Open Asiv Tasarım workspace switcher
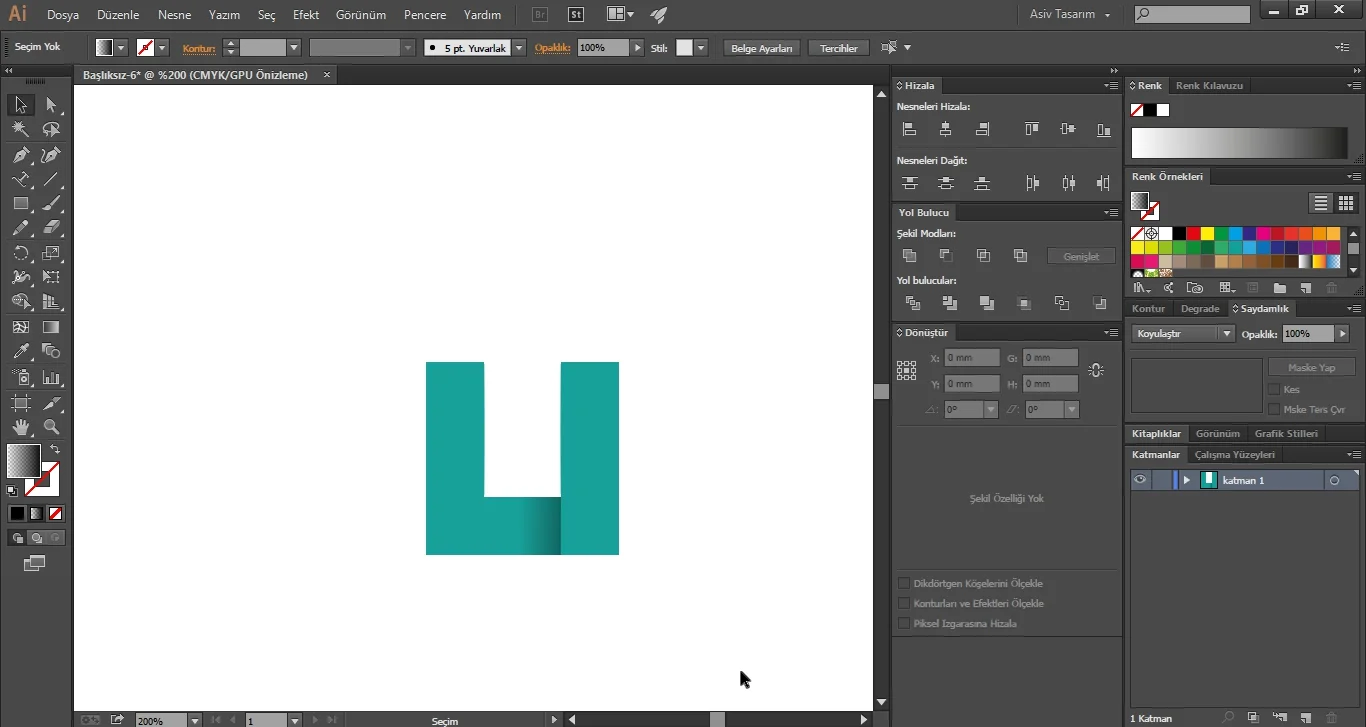The width and height of the screenshot is (1366, 727). click(x=1069, y=15)
